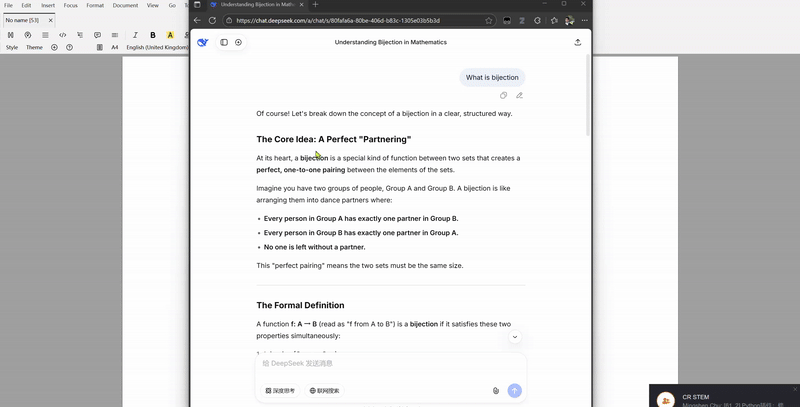Open the English (United Kingdom) language dropdown

tap(157, 47)
